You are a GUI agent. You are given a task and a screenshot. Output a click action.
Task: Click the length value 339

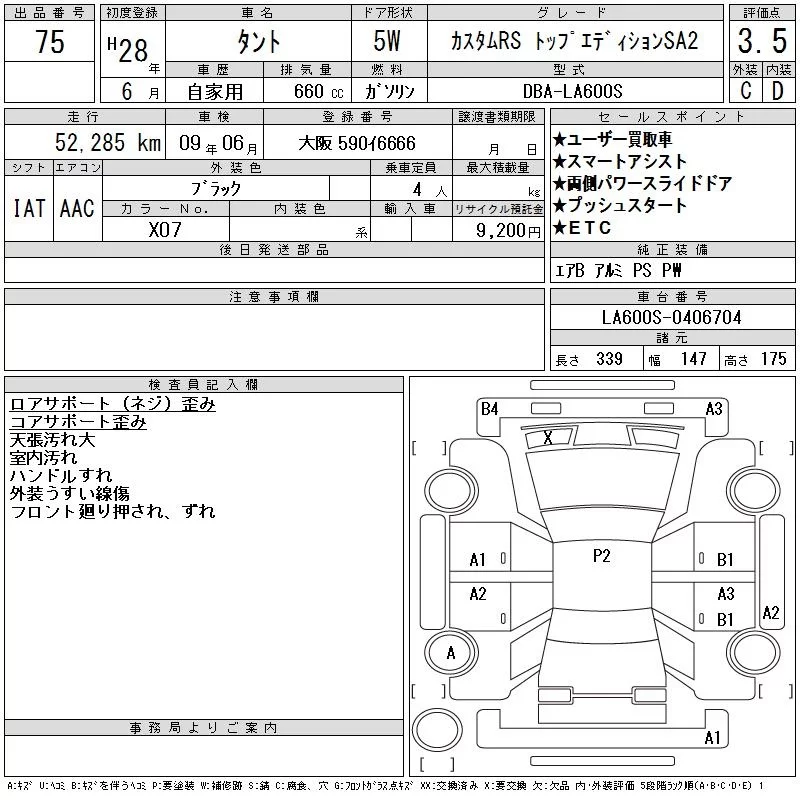[609, 359]
